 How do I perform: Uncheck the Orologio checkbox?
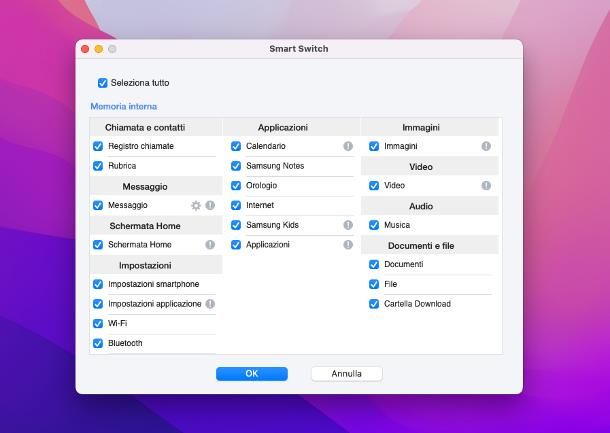click(236, 186)
